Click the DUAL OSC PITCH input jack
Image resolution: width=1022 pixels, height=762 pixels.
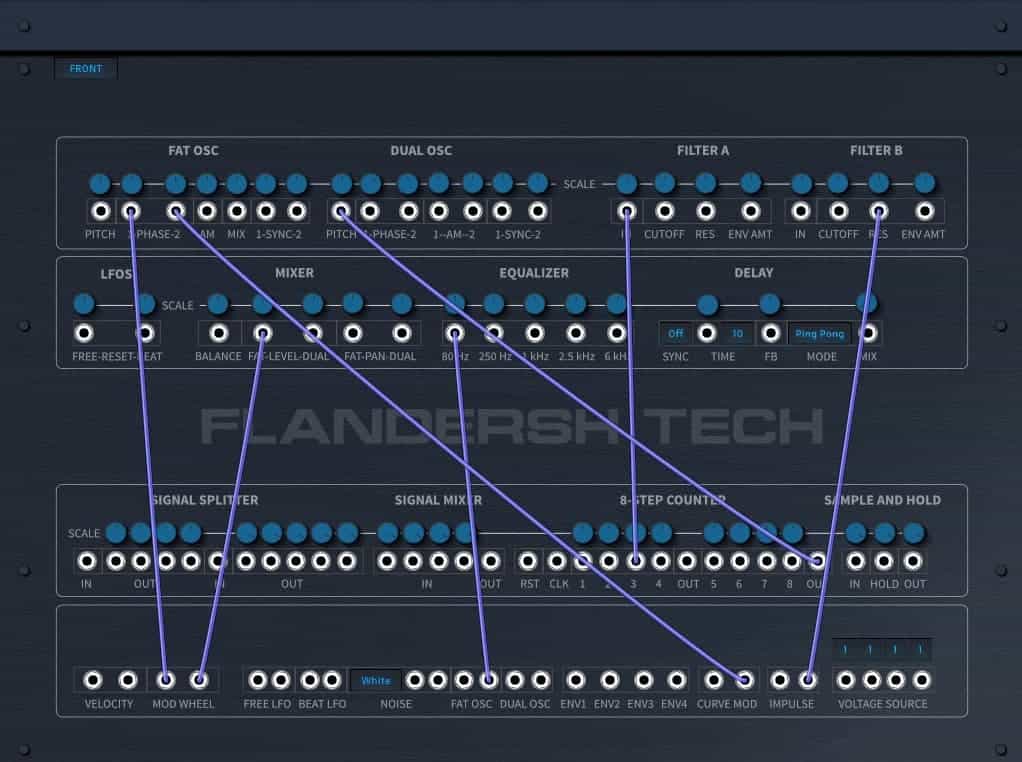coord(341,211)
